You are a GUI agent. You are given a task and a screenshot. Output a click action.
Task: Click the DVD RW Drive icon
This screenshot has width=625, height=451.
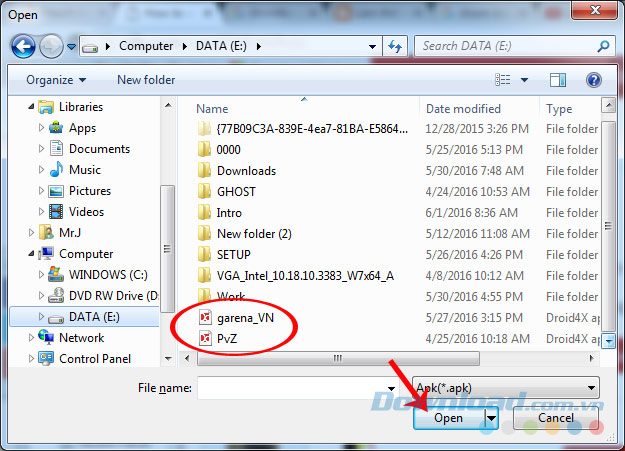point(56,295)
